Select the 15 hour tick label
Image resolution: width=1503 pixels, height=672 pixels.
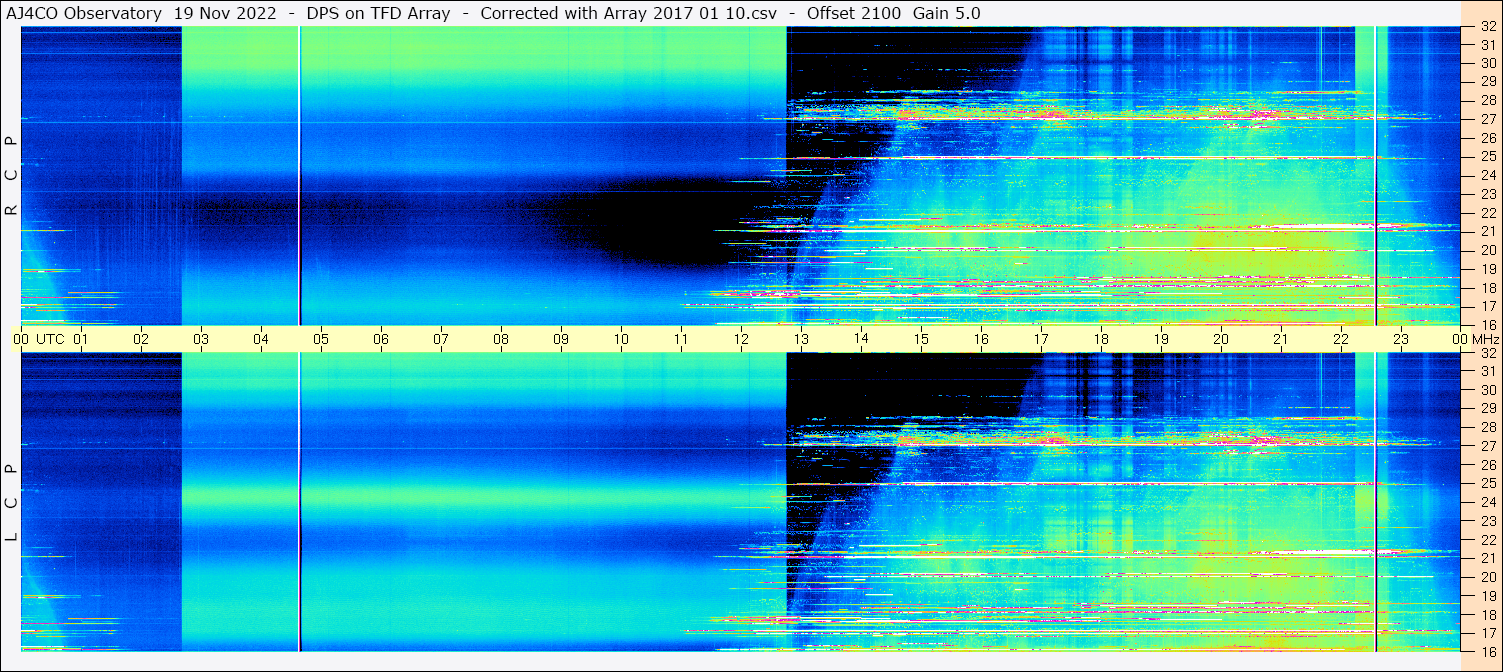(921, 339)
